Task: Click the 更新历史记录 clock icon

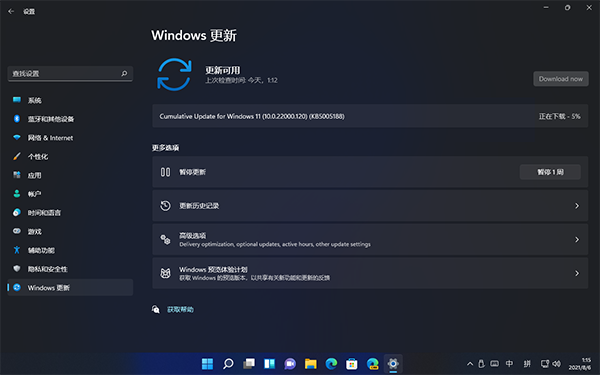Action: (x=165, y=206)
